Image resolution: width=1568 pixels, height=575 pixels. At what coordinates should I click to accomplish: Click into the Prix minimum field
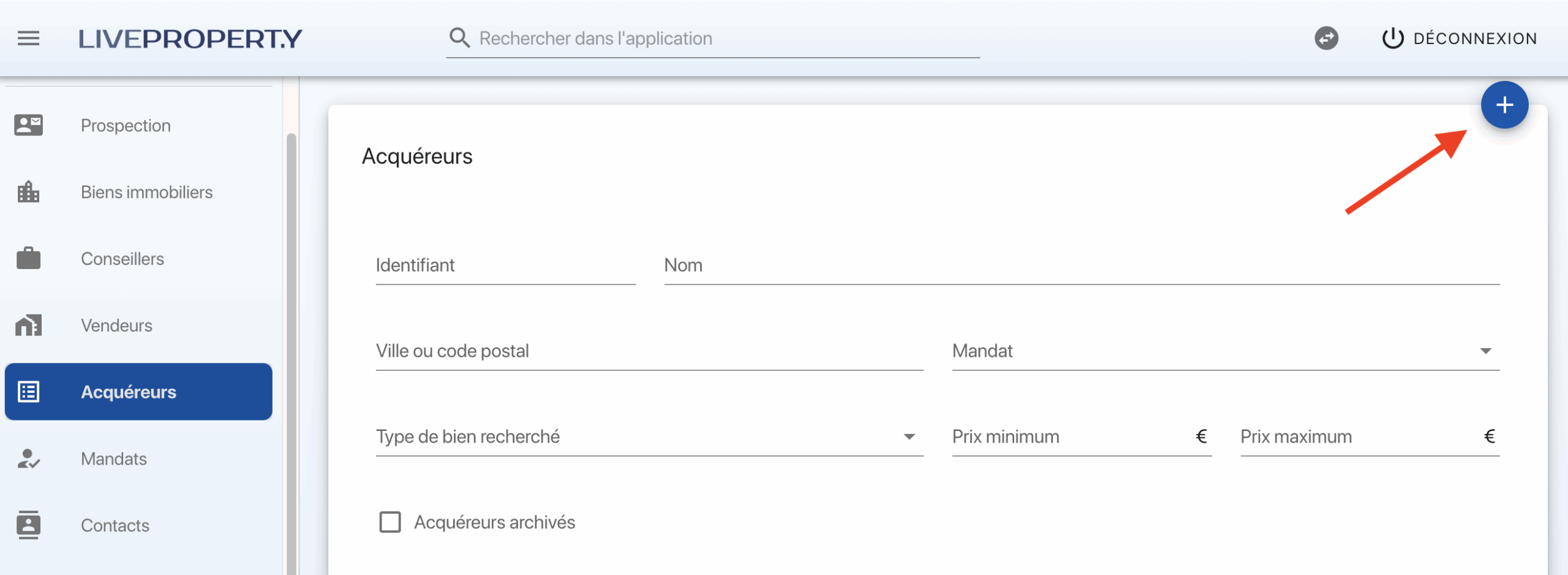(1072, 437)
